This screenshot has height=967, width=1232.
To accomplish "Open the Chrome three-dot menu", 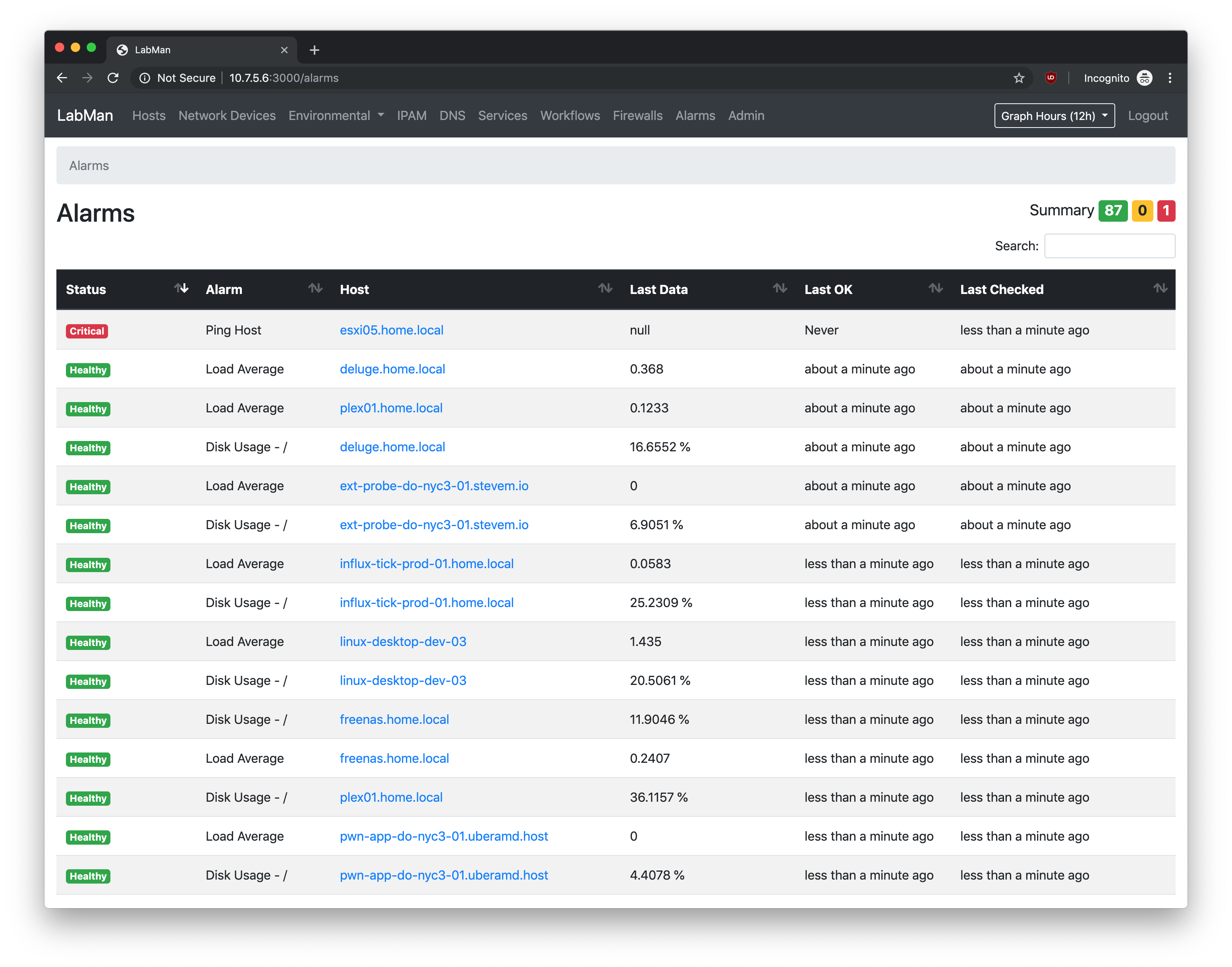I will [x=1170, y=78].
